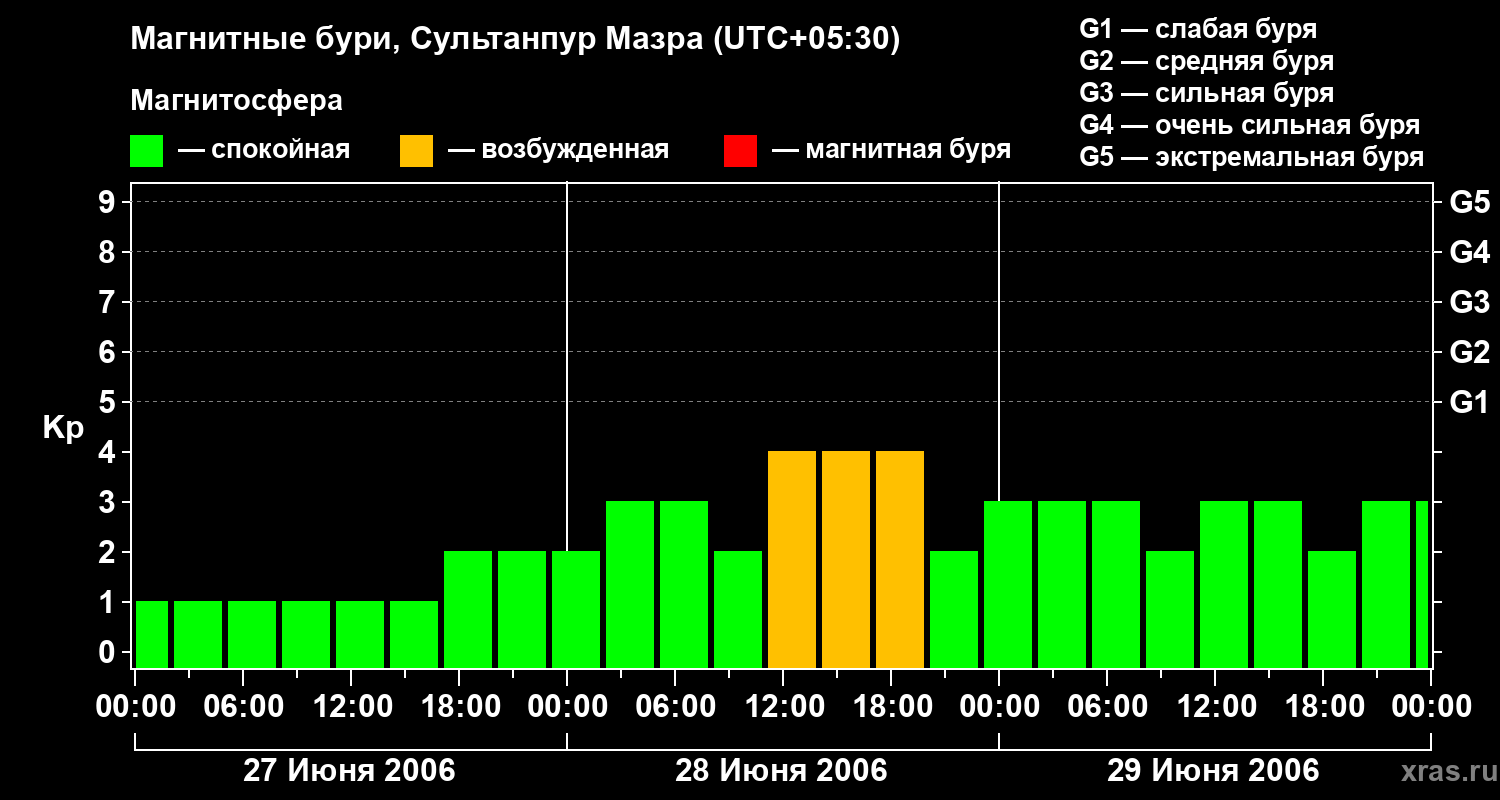Click the 'Магнитосфера' legend heading

[x=237, y=101]
